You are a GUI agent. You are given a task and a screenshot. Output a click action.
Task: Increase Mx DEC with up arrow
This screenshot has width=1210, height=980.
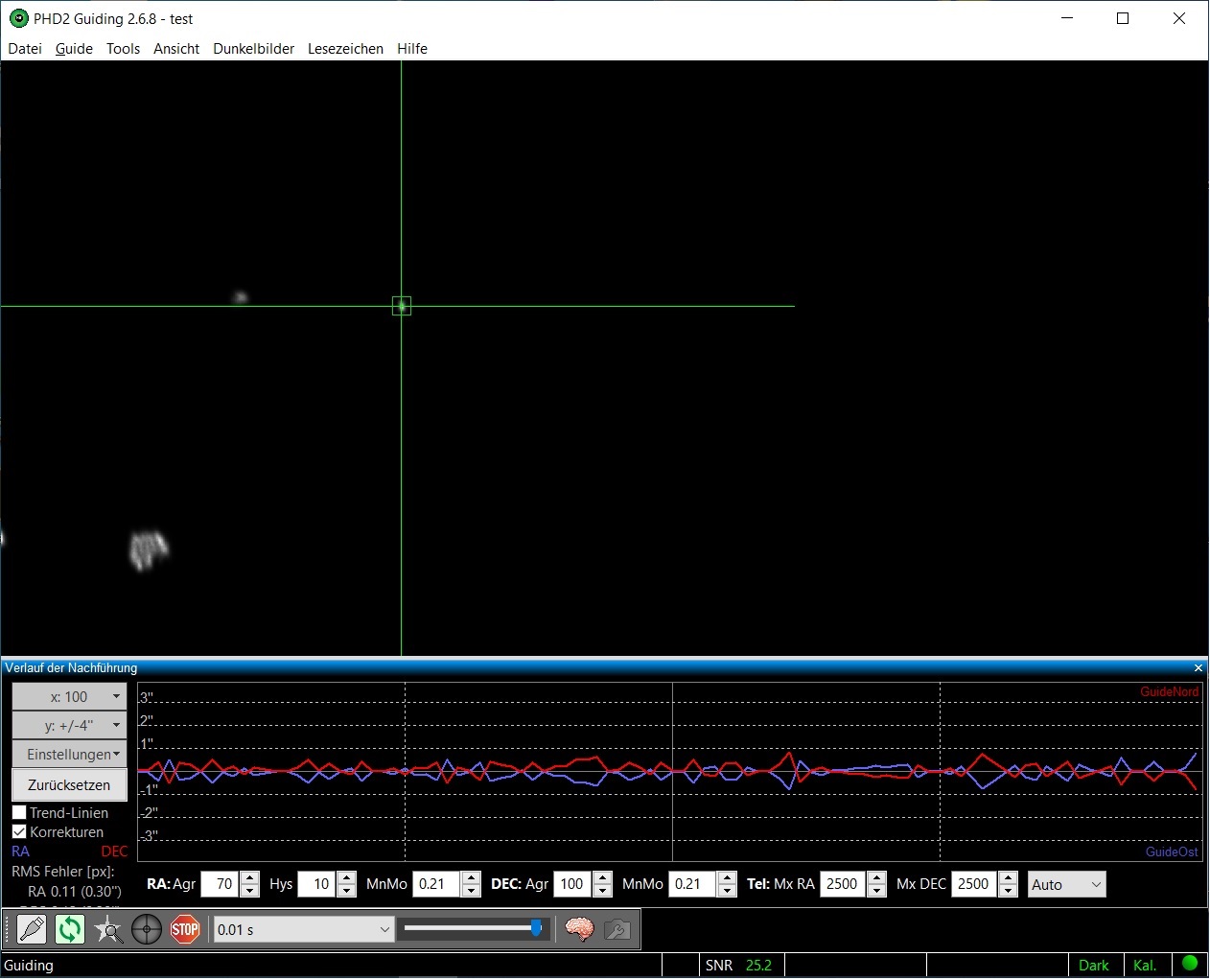point(1008,877)
